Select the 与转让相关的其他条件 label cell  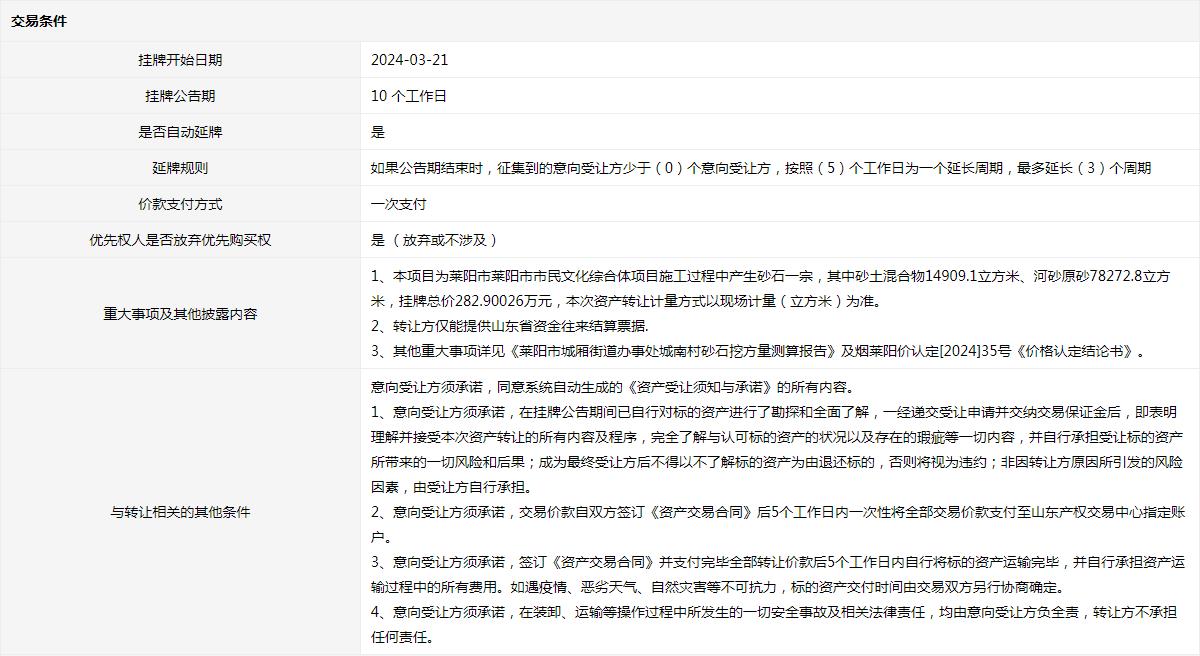(x=180, y=512)
